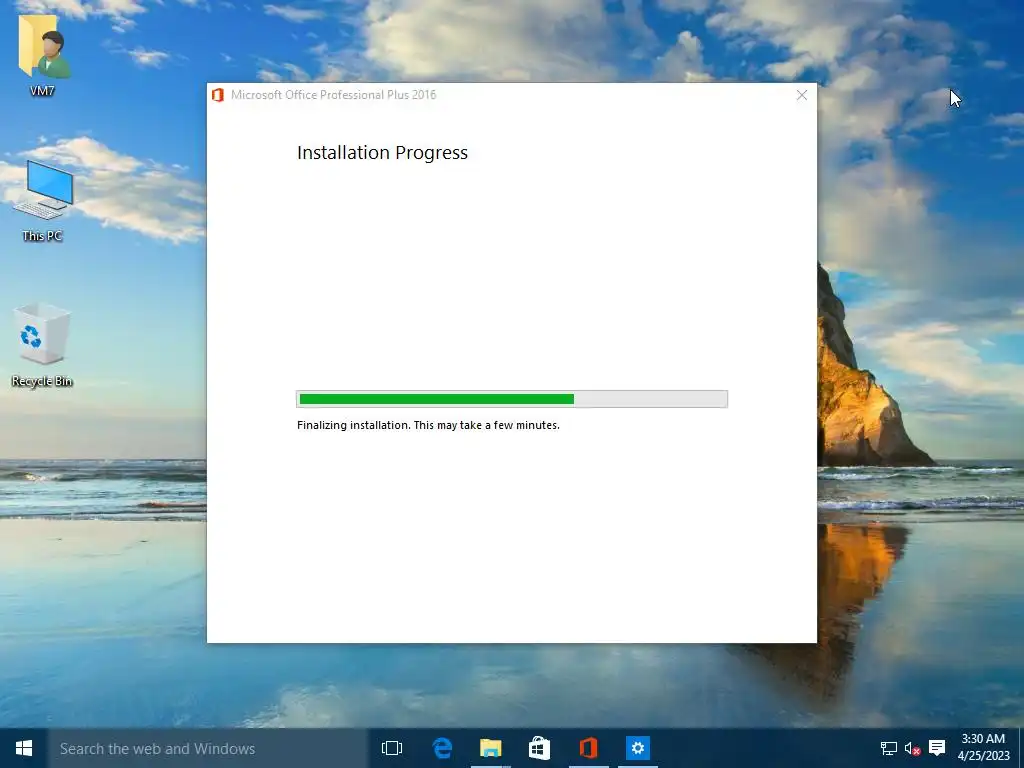1024x768 pixels.
Task: Select the Recycle Bin desktop icon
Action: 42,345
